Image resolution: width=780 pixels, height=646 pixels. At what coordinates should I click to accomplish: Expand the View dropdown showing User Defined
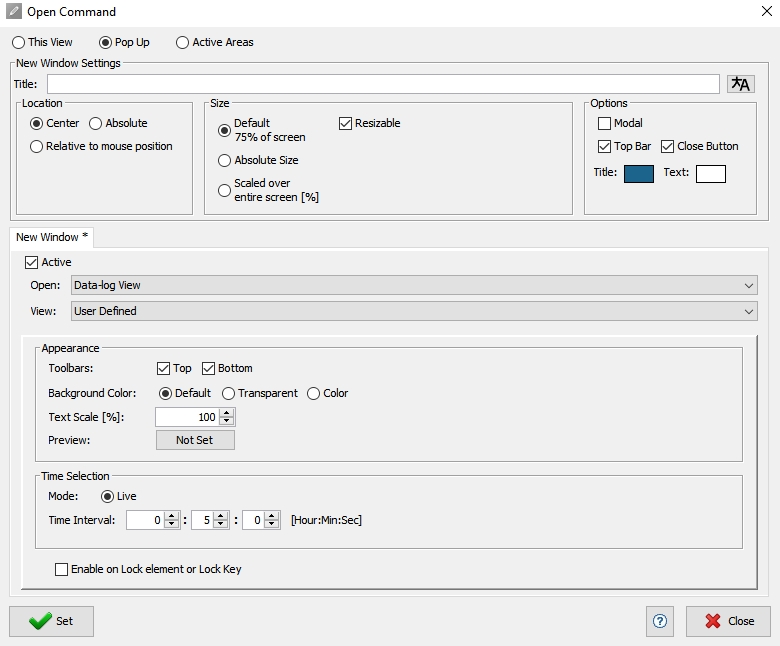pos(414,311)
